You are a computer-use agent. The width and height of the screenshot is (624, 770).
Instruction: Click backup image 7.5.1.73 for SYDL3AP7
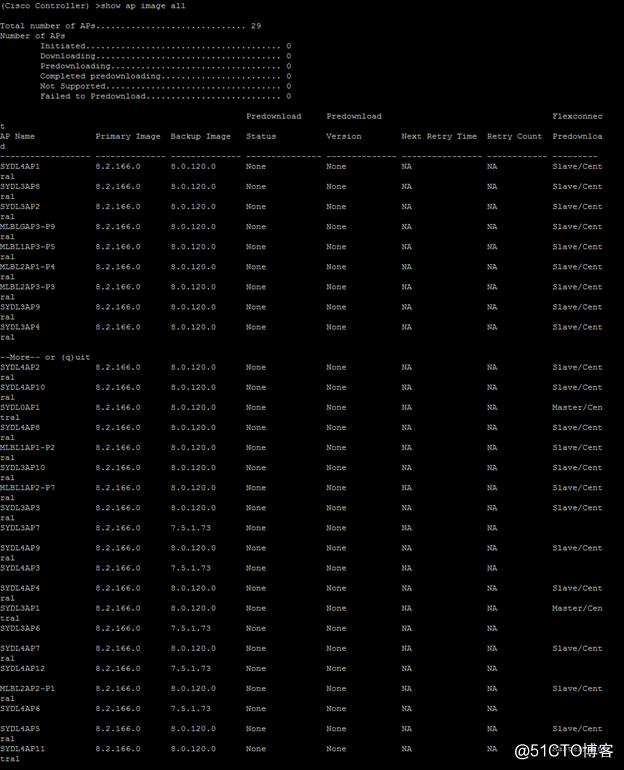[192, 528]
